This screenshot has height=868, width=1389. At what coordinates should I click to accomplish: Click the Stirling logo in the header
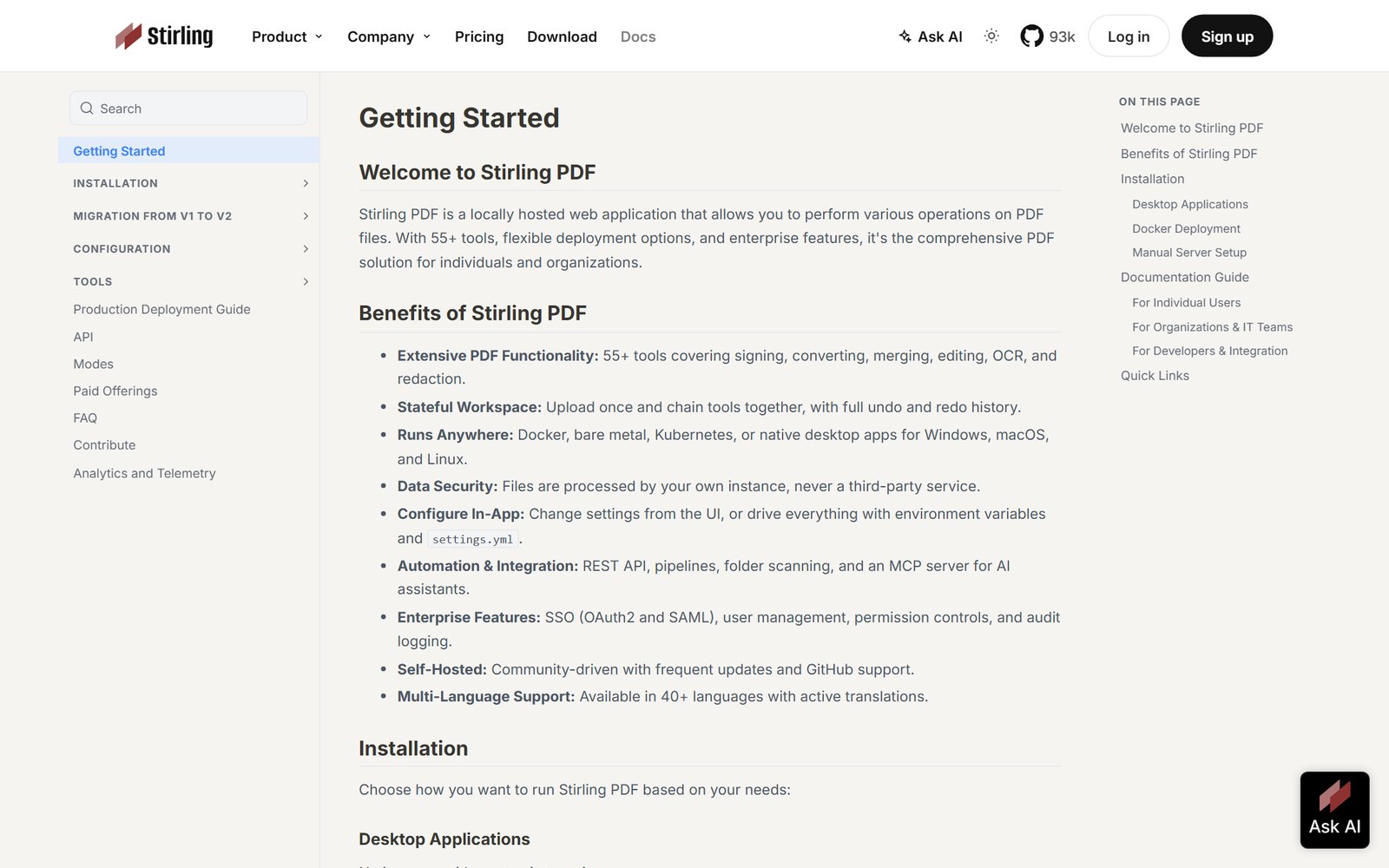(x=164, y=36)
